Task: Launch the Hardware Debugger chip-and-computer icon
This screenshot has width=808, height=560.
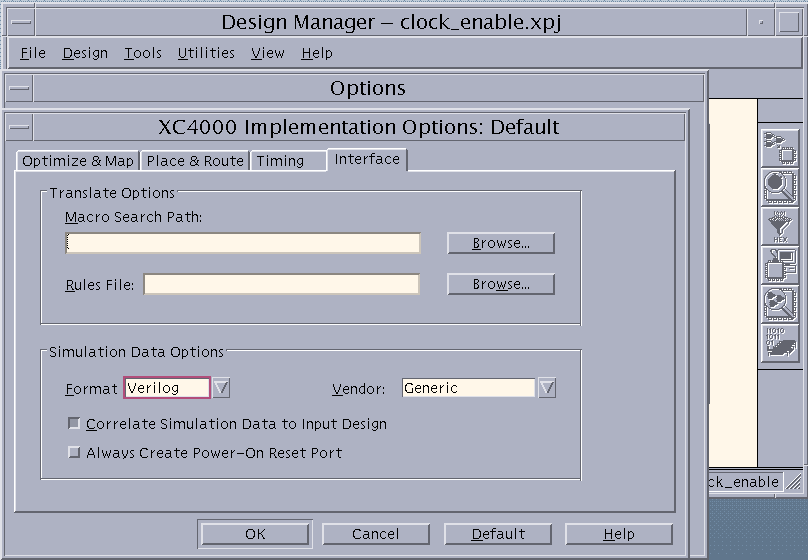Action: [x=780, y=265]
